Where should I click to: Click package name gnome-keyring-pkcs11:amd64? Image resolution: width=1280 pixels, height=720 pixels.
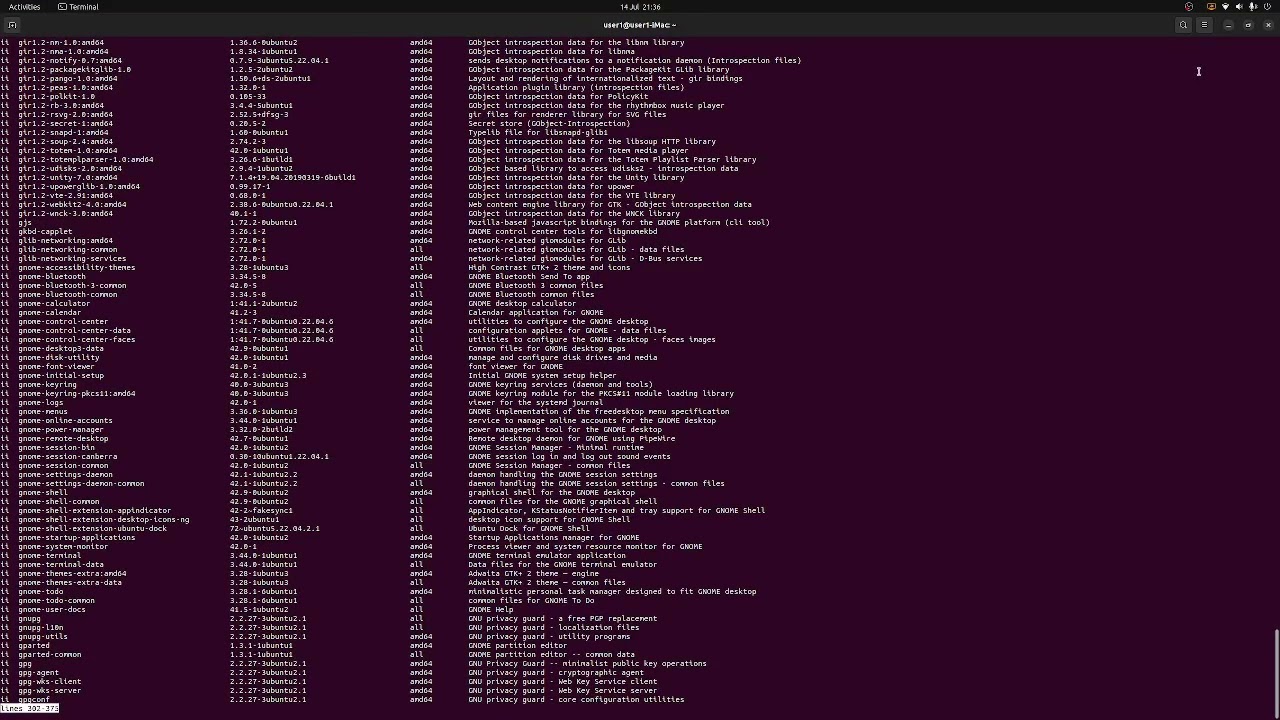(x=76, y=394)
